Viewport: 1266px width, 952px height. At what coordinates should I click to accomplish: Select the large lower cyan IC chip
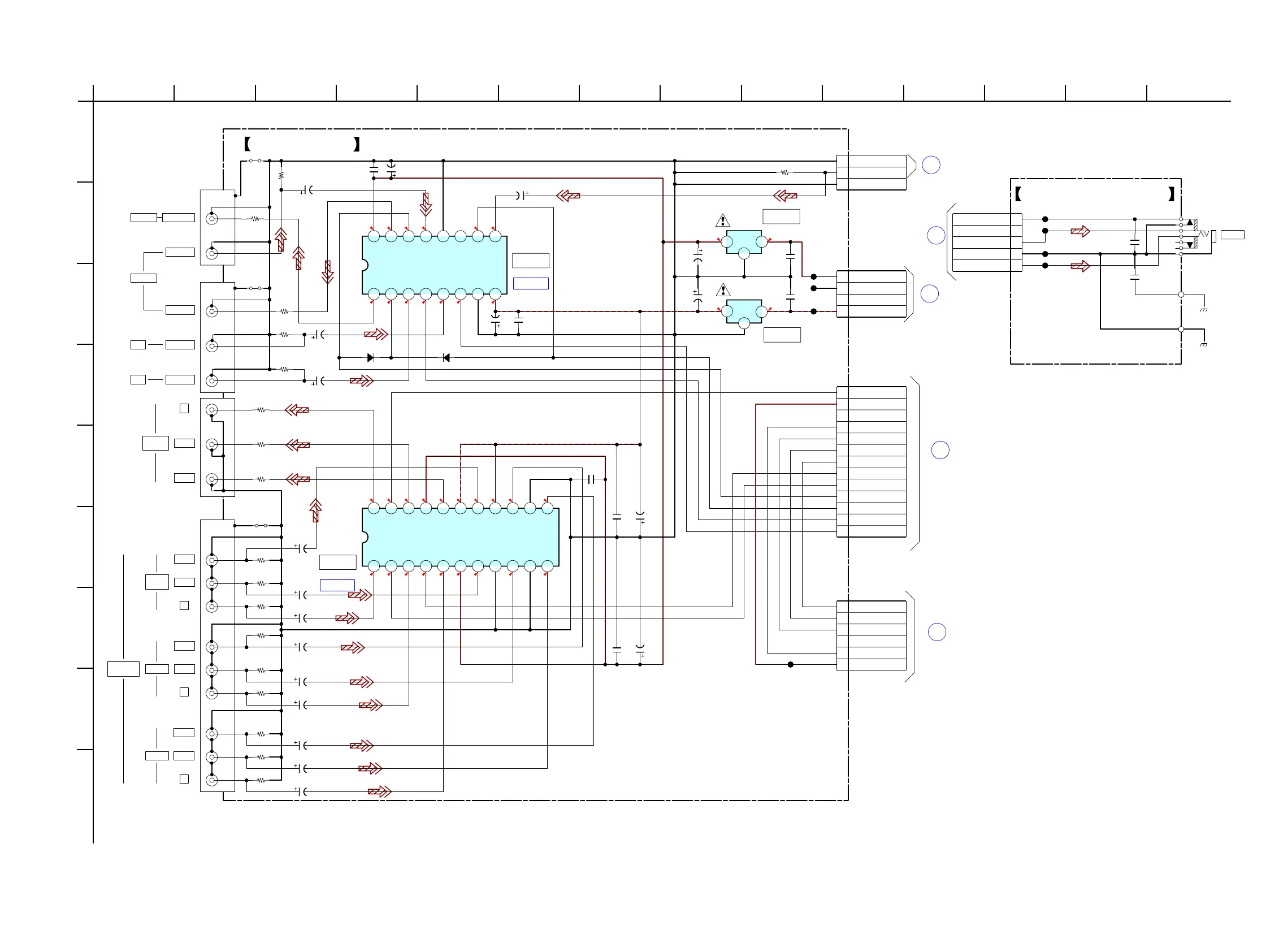click(460, 537)
